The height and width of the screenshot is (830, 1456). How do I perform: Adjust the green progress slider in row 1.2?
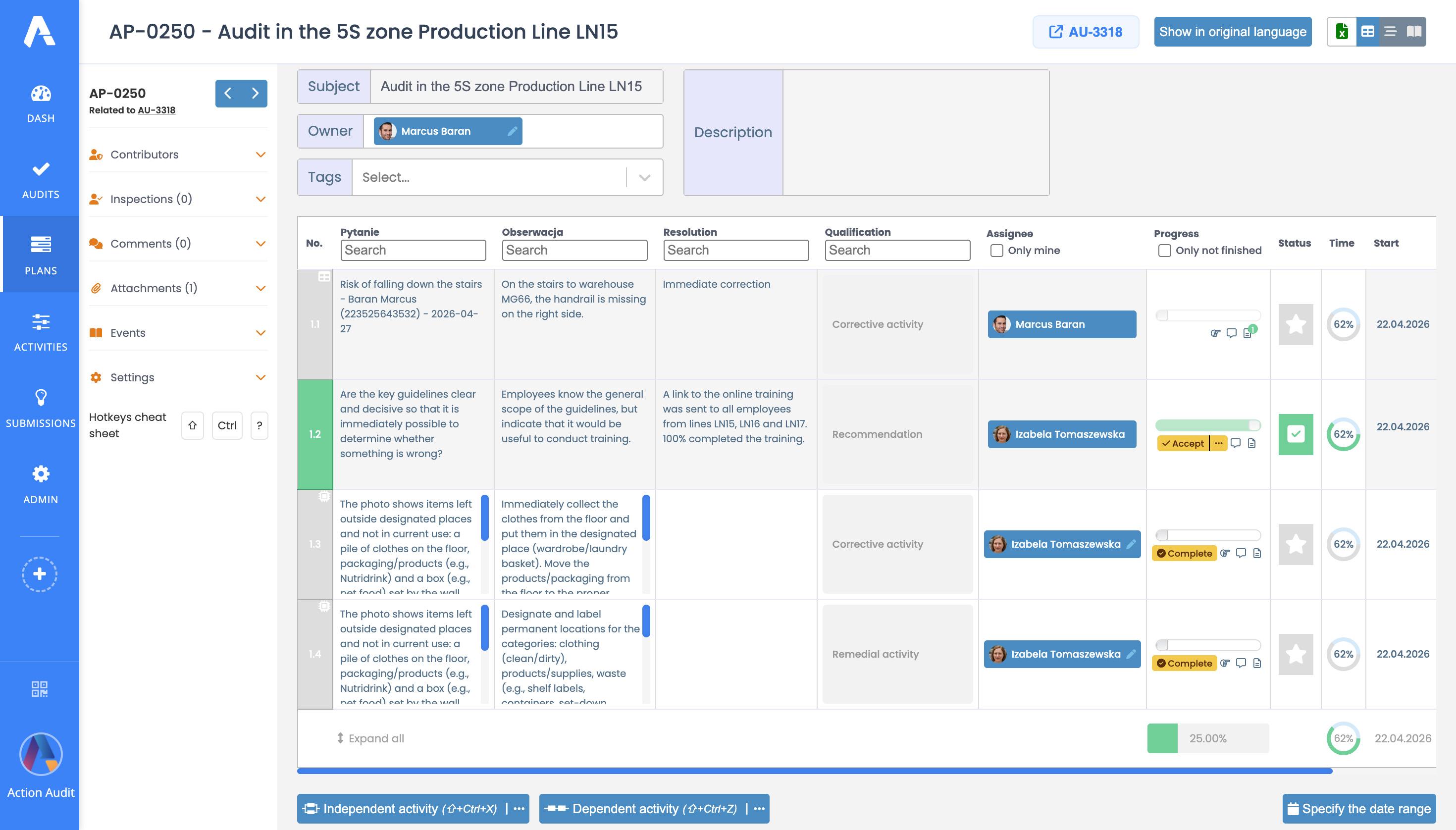coord(1207,425)
